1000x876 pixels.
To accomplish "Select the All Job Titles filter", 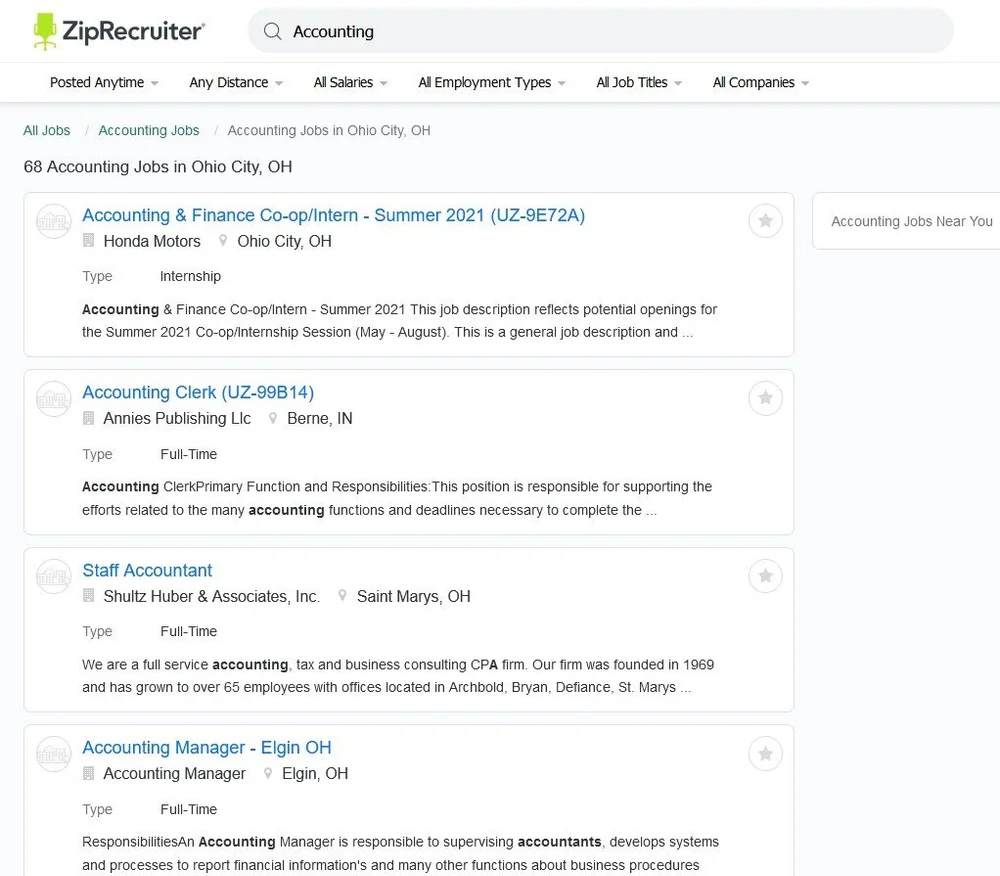I will (x=639, y=82).
